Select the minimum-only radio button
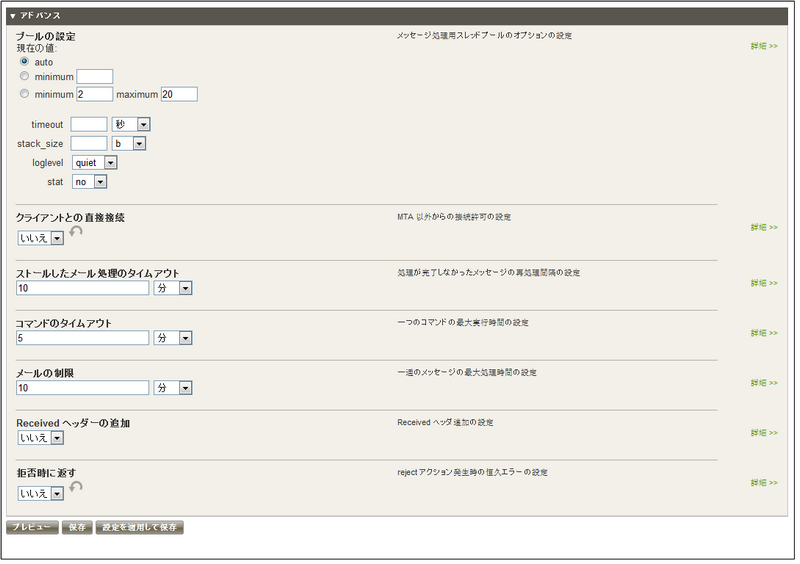Screen dimensions: 800x564 (x=24, y=76)
